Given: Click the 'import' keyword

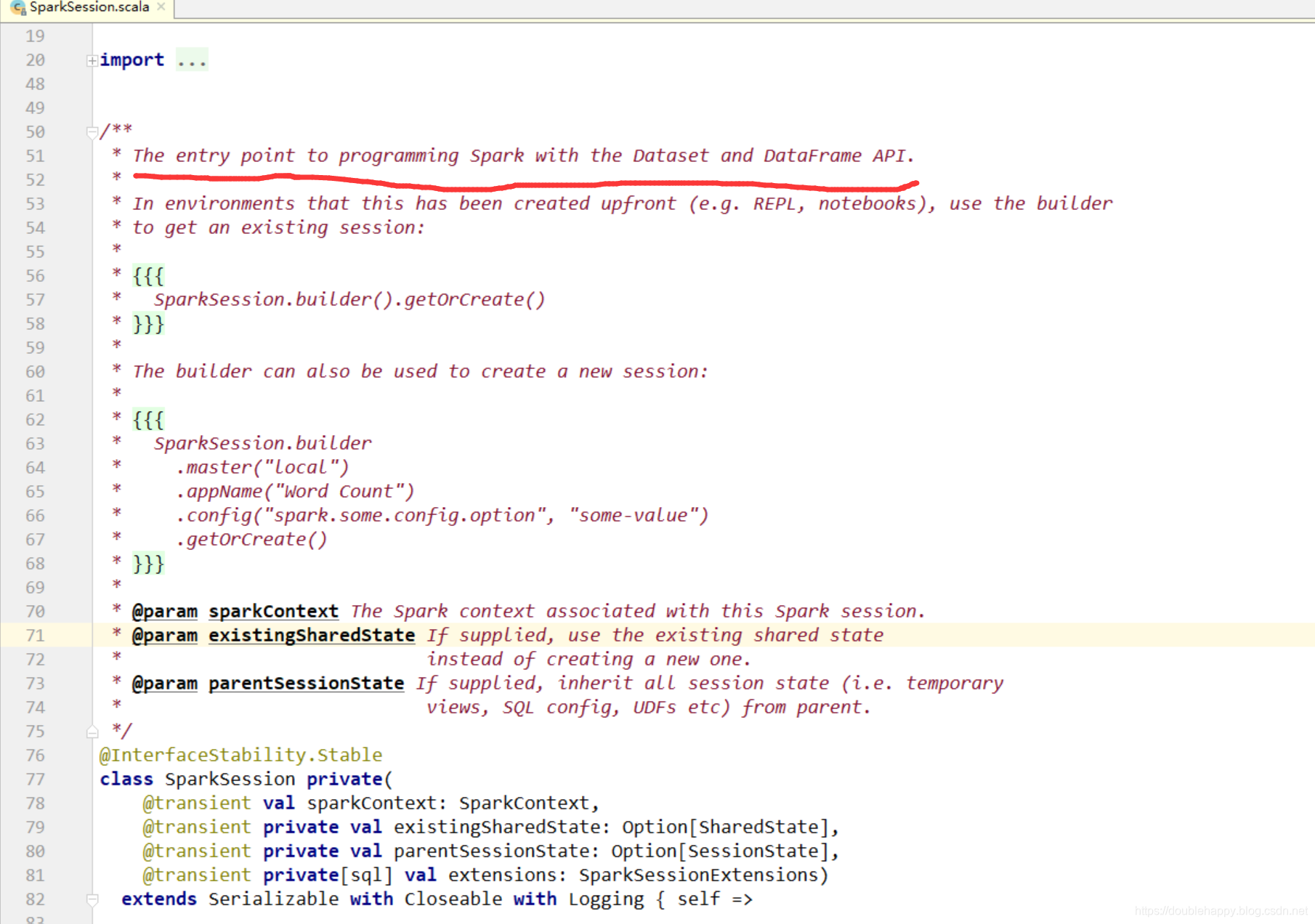Looking at the screenshot, I should point(132,60).
